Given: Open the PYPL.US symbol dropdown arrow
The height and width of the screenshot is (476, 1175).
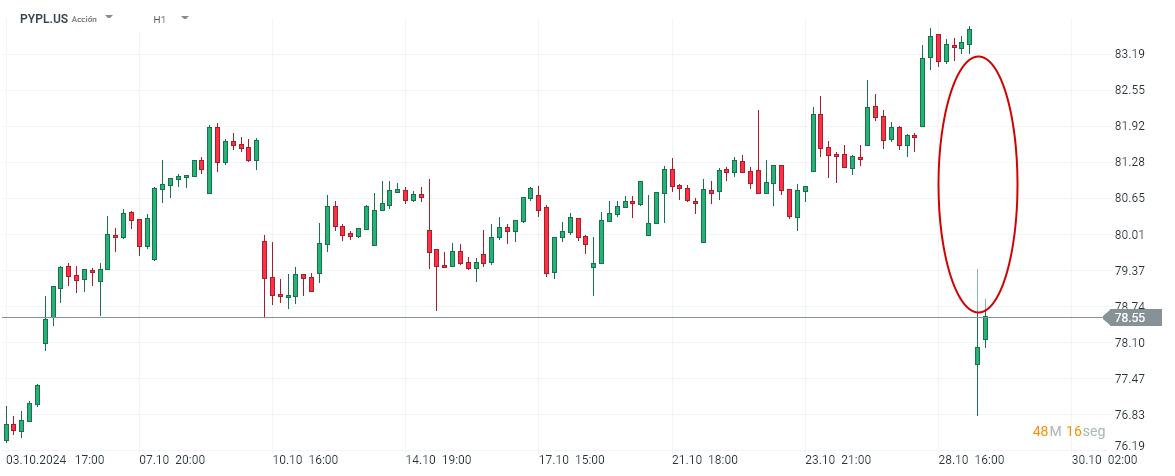Looking at the screenshot, I should click(109, 18).
